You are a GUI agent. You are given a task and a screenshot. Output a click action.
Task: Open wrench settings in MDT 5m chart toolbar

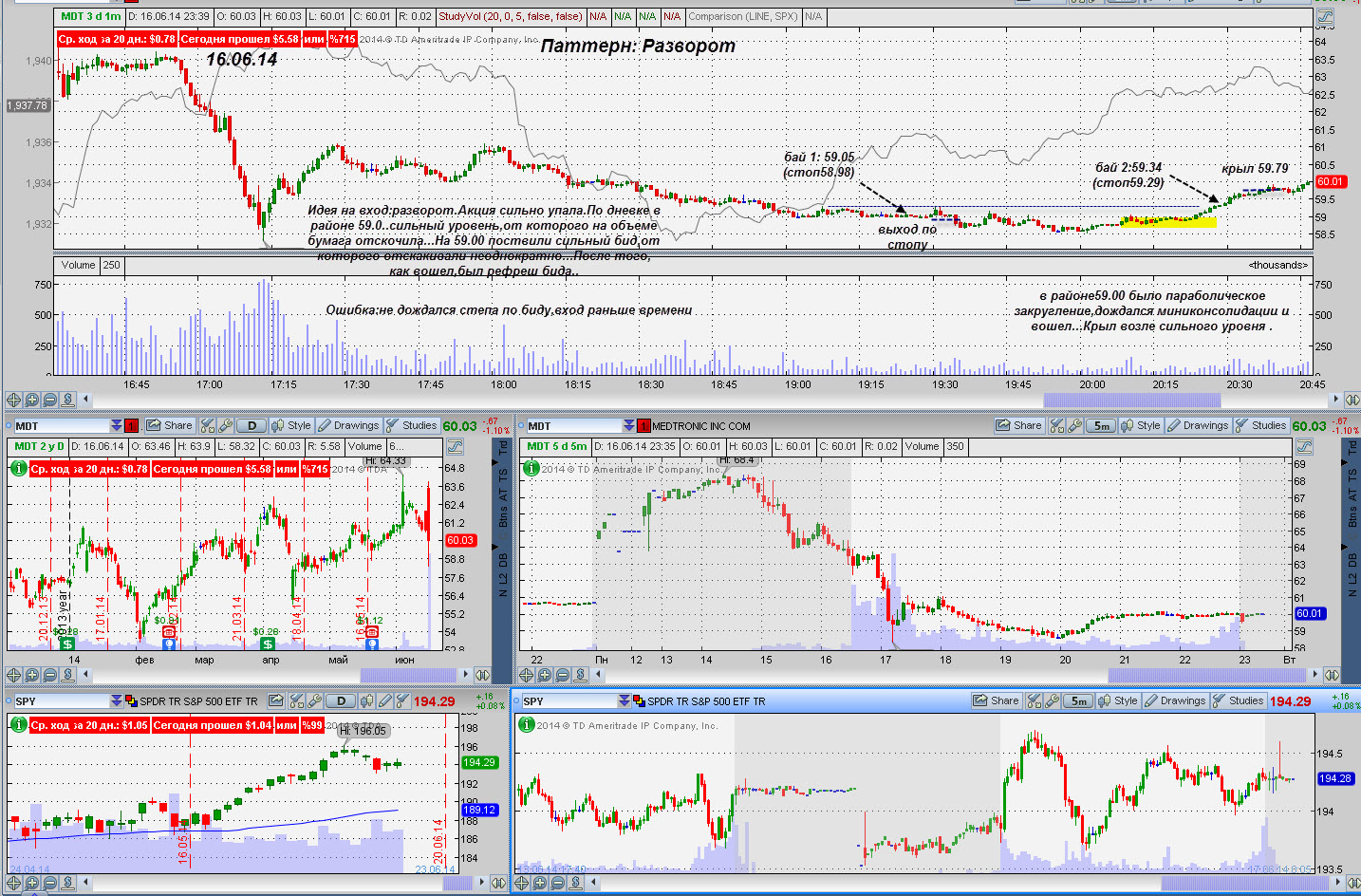pos(1074,425)
